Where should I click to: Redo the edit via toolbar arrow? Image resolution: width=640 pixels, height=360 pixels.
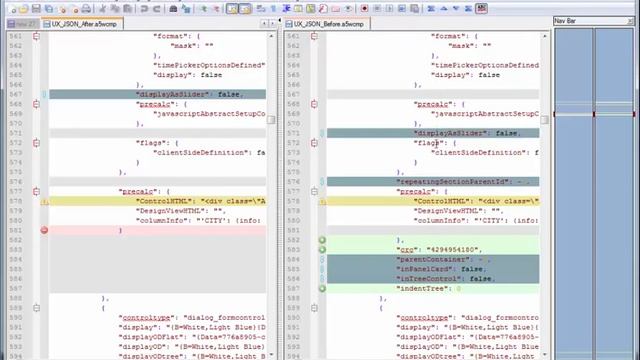tap(156, 9)
